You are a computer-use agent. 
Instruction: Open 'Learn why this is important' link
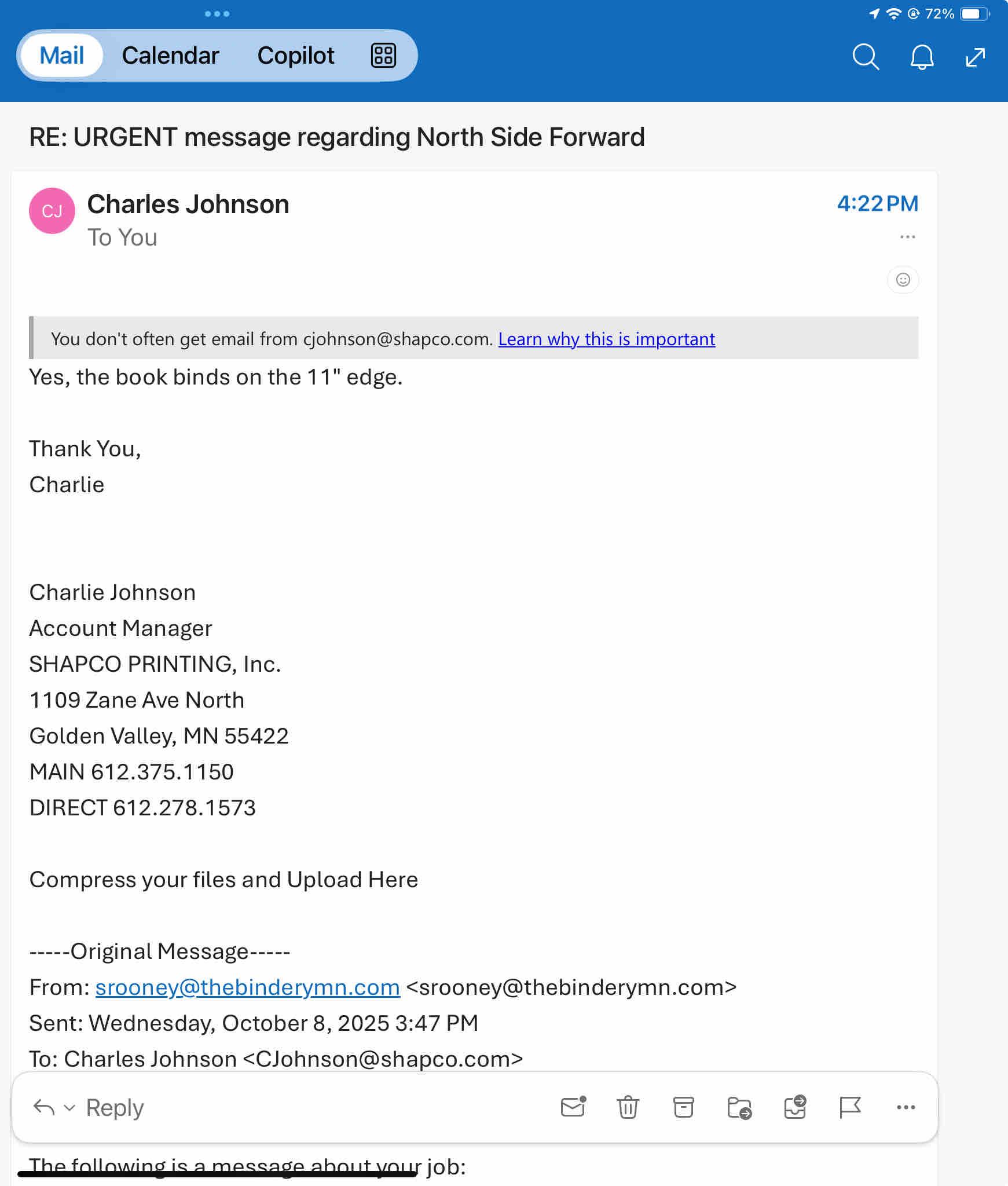[x=606, y=339]
